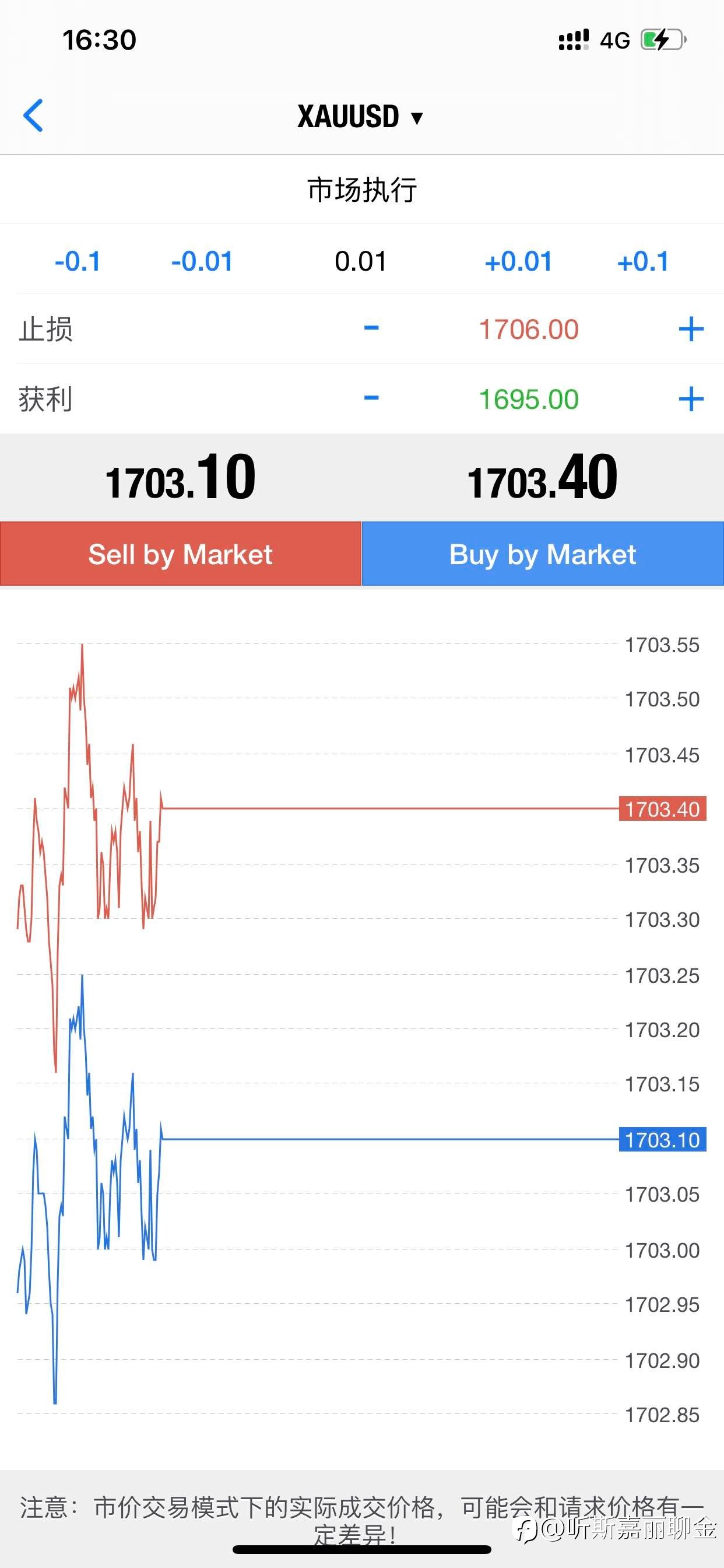The image size is (724, 1568).
Task: Tap minus icon for 获利 take profit
Action: [371, 398]
